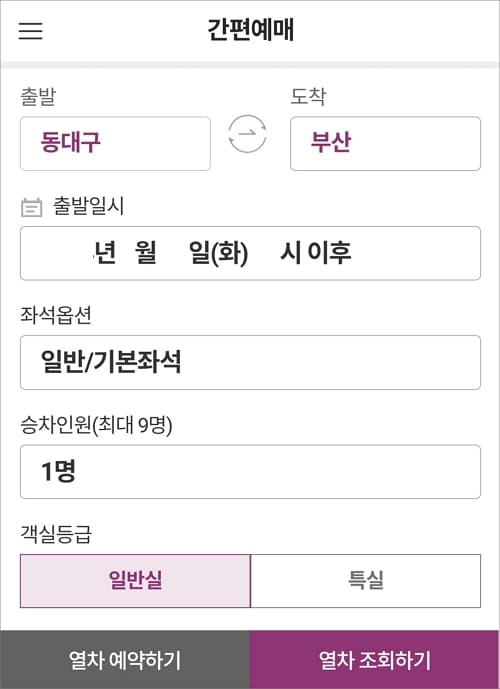500x689 pixels.
Task: Pick the 년 월 일(화) date portion
Action: pos(171,253)
